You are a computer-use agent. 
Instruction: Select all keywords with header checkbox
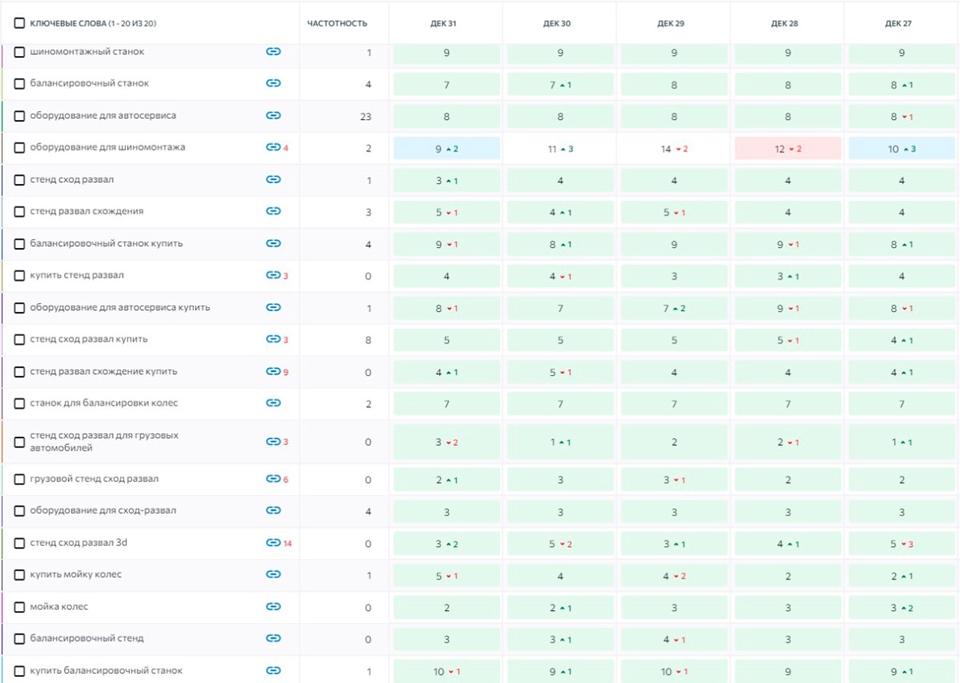coord(19,23)
